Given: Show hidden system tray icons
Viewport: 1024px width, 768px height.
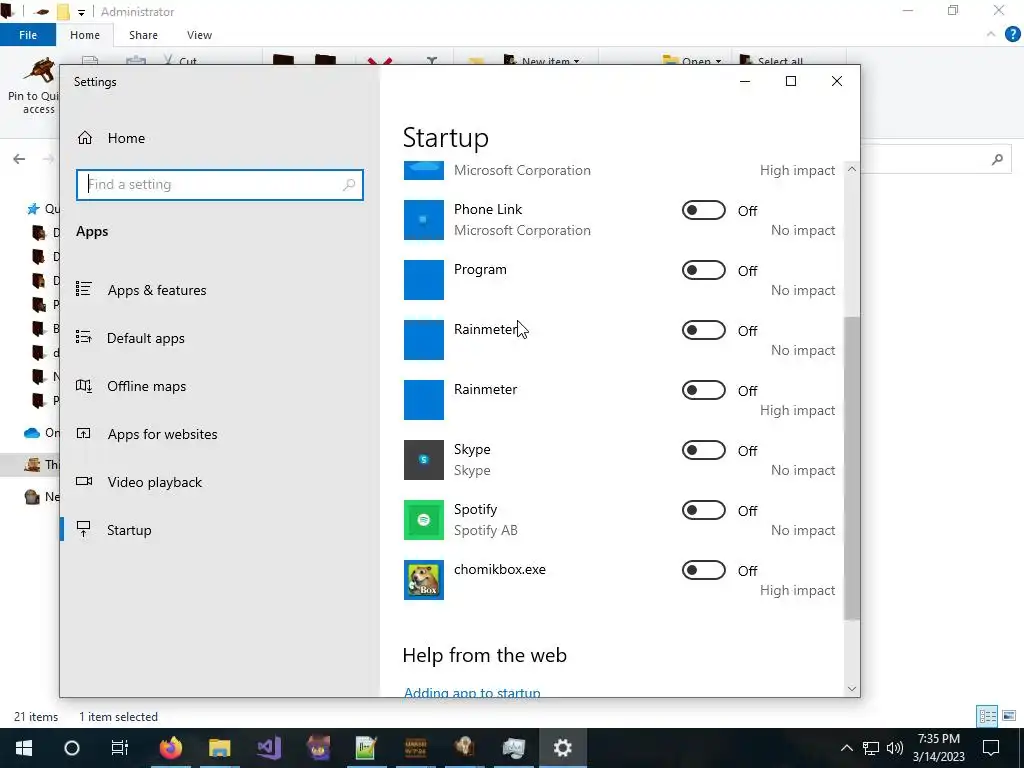Looking at the screenshot, I should point(846,748).
